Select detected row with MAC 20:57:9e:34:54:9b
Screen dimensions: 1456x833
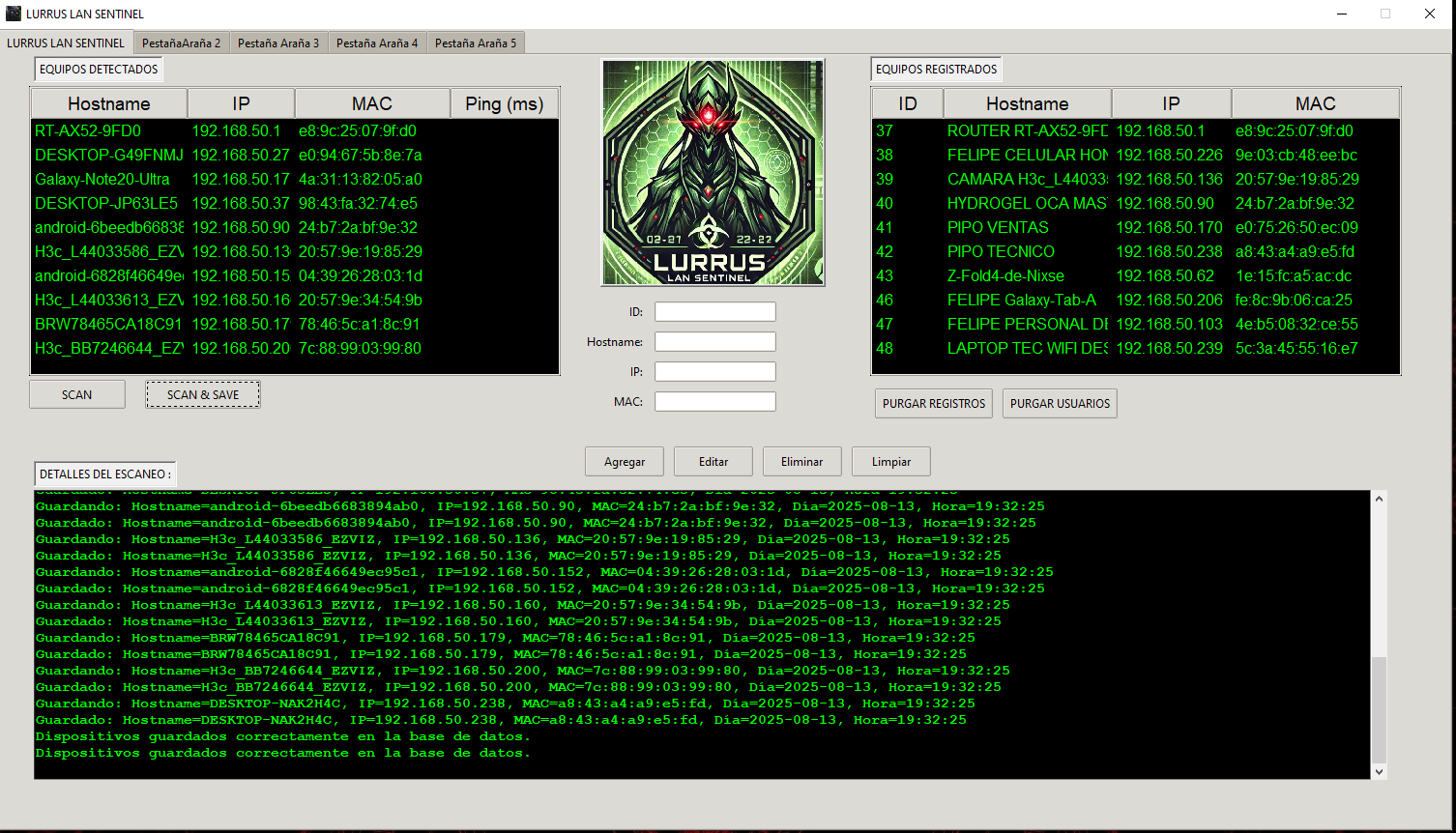tap(295, 300)
